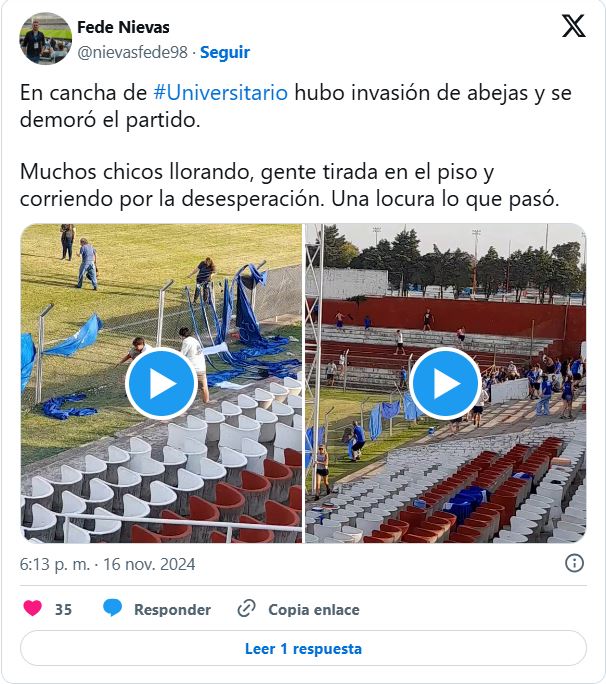
Task: Open the @nievasfede98 handle
Action: pyautogui.click(x=133, y=52)
